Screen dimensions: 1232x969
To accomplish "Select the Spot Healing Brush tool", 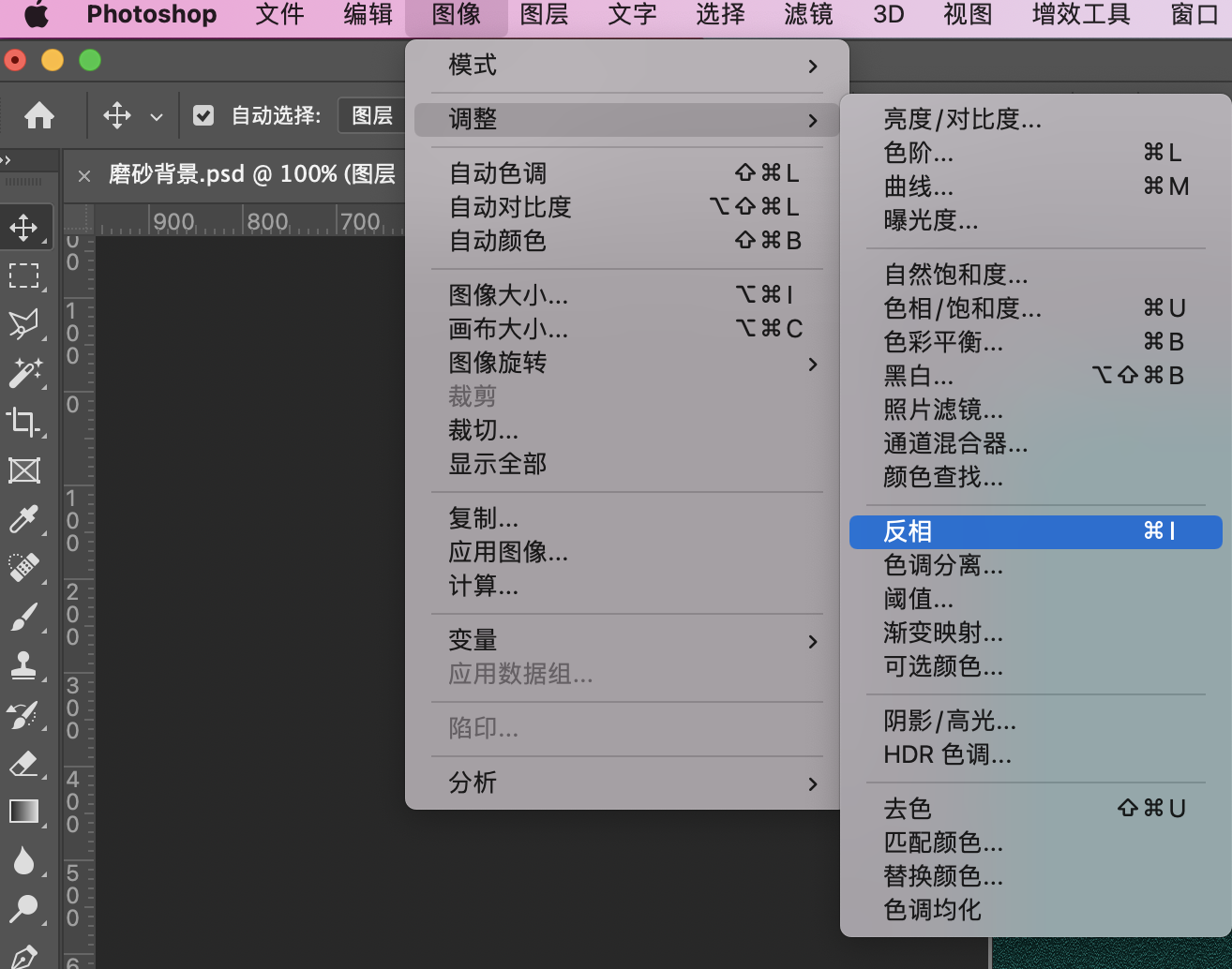I will [x=24, y=568].
